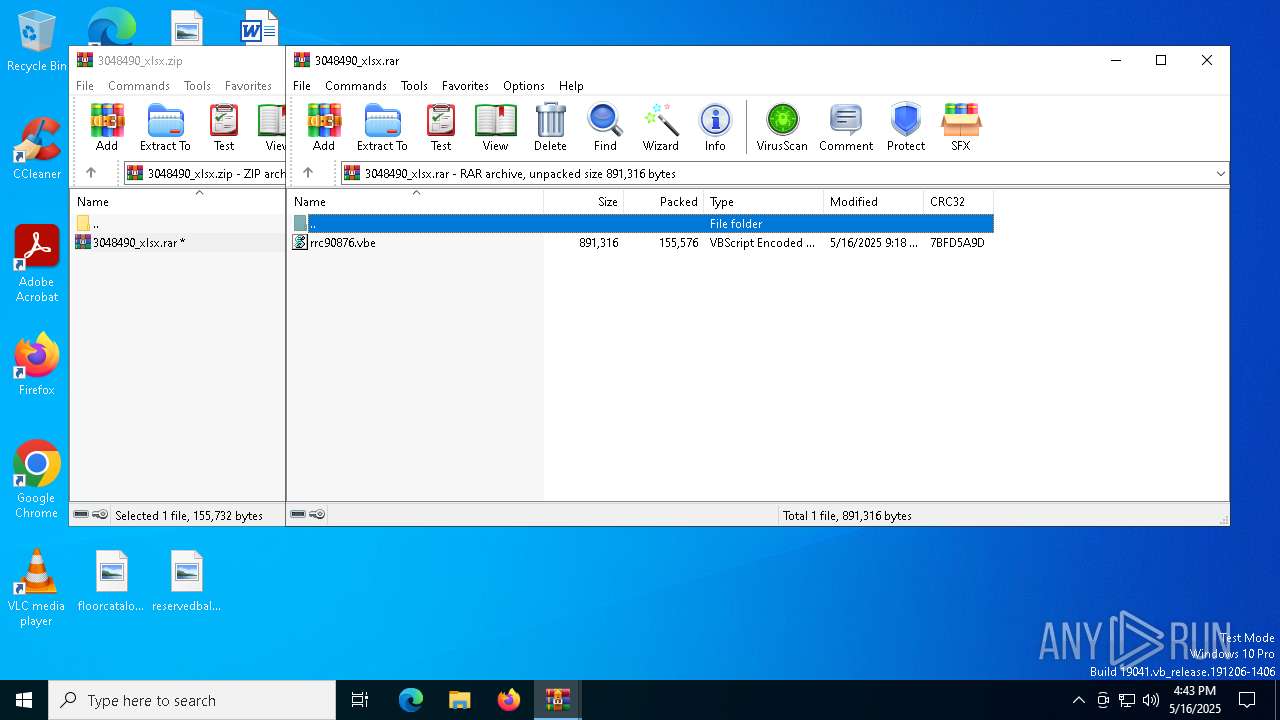Click Extract To in the zip window toolbar
Screen dimensions: 1280x720
165,127
